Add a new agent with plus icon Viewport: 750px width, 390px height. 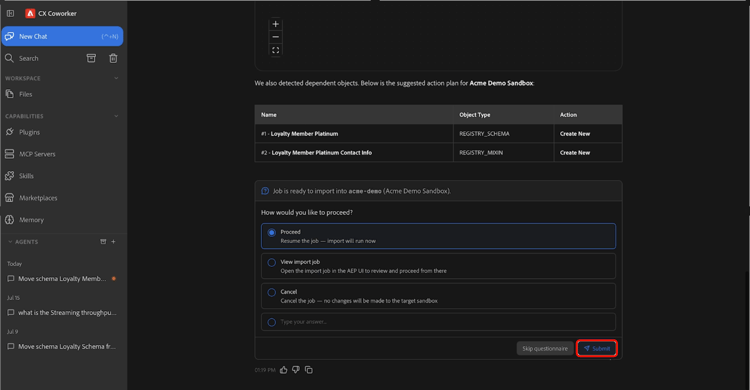[113, 242]
